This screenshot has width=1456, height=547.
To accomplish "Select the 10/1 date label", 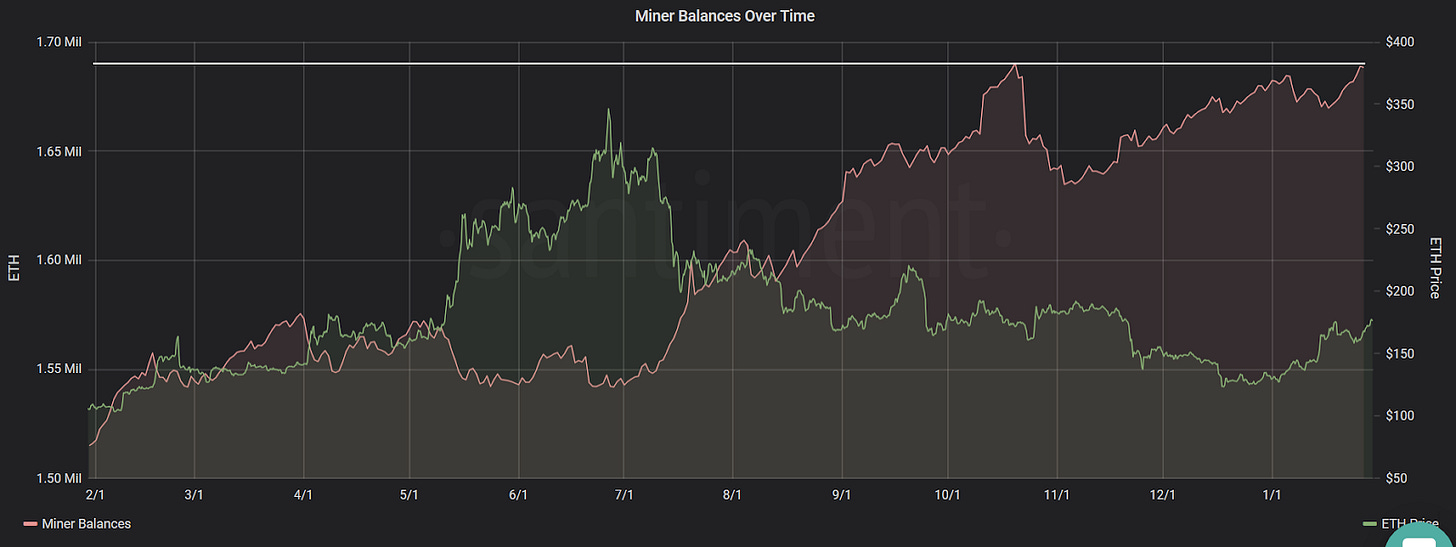I will [x=947, y=495].
